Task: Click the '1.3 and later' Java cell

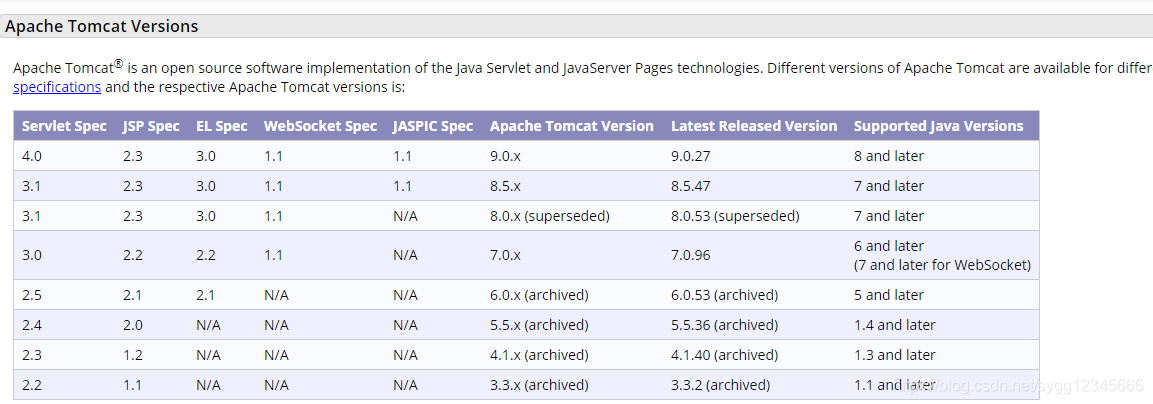Action: click(894, 355)
